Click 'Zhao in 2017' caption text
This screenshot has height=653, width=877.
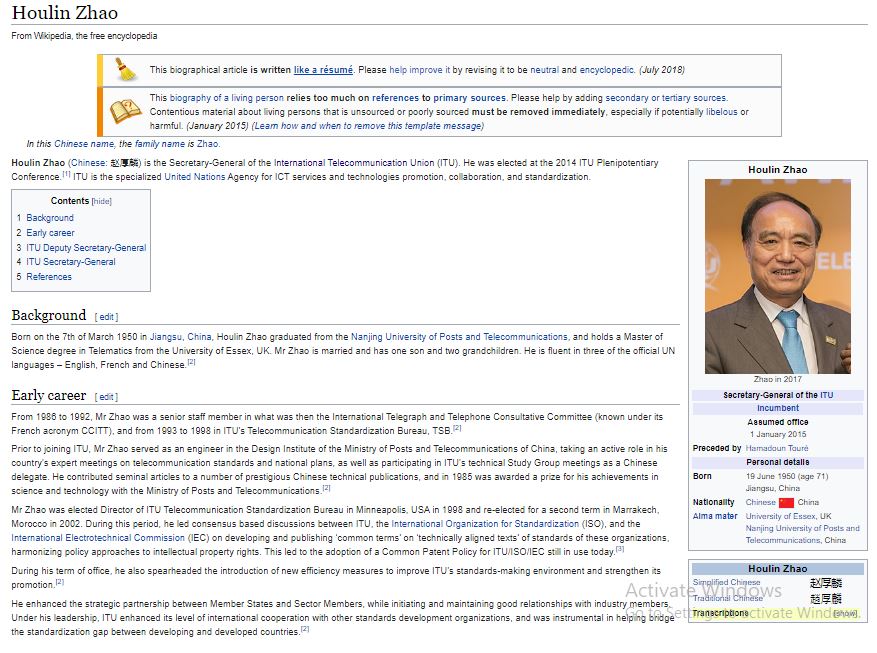pos(777,379)
